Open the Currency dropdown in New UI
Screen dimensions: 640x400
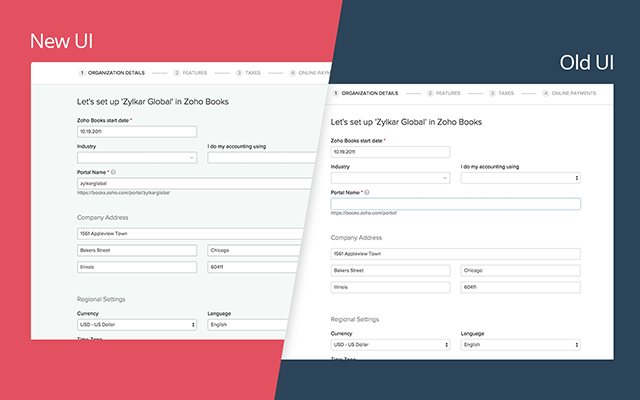pyautogui.click(x=137, y=324)
